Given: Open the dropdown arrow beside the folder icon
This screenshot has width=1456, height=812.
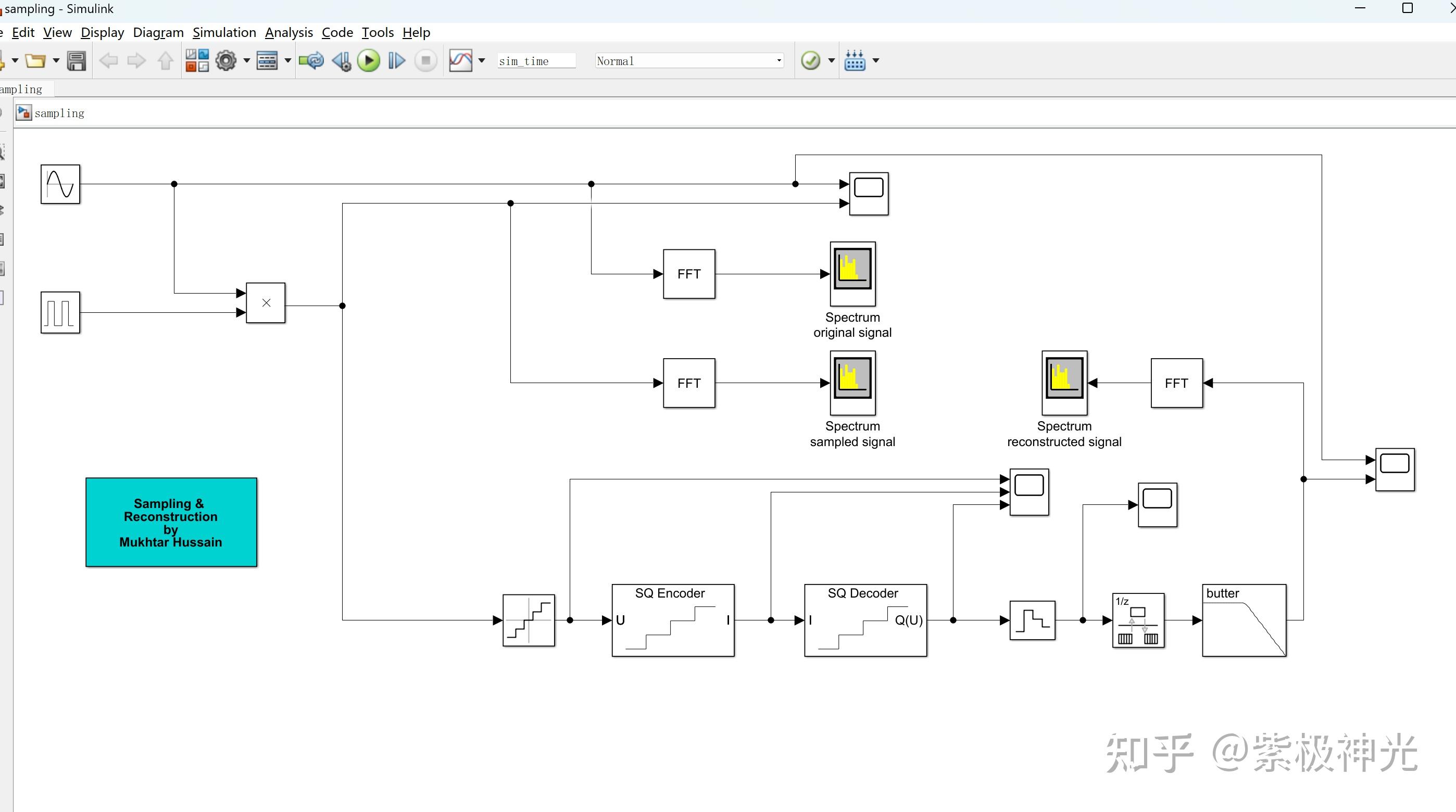Looking at the screenshot, I should point(55,60).
